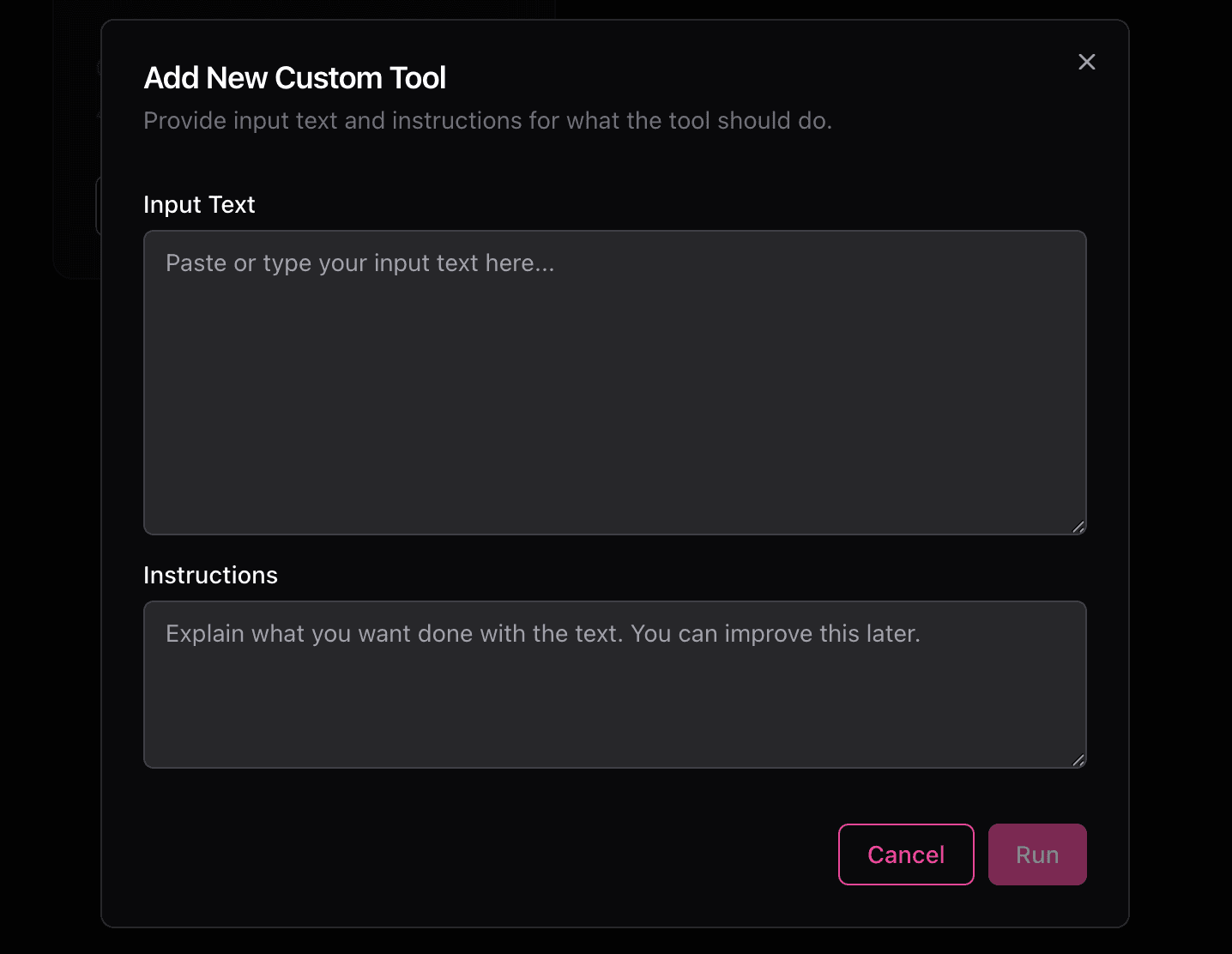
Task: Click the resize handle of Input Text area
Action: point(1078,527)
